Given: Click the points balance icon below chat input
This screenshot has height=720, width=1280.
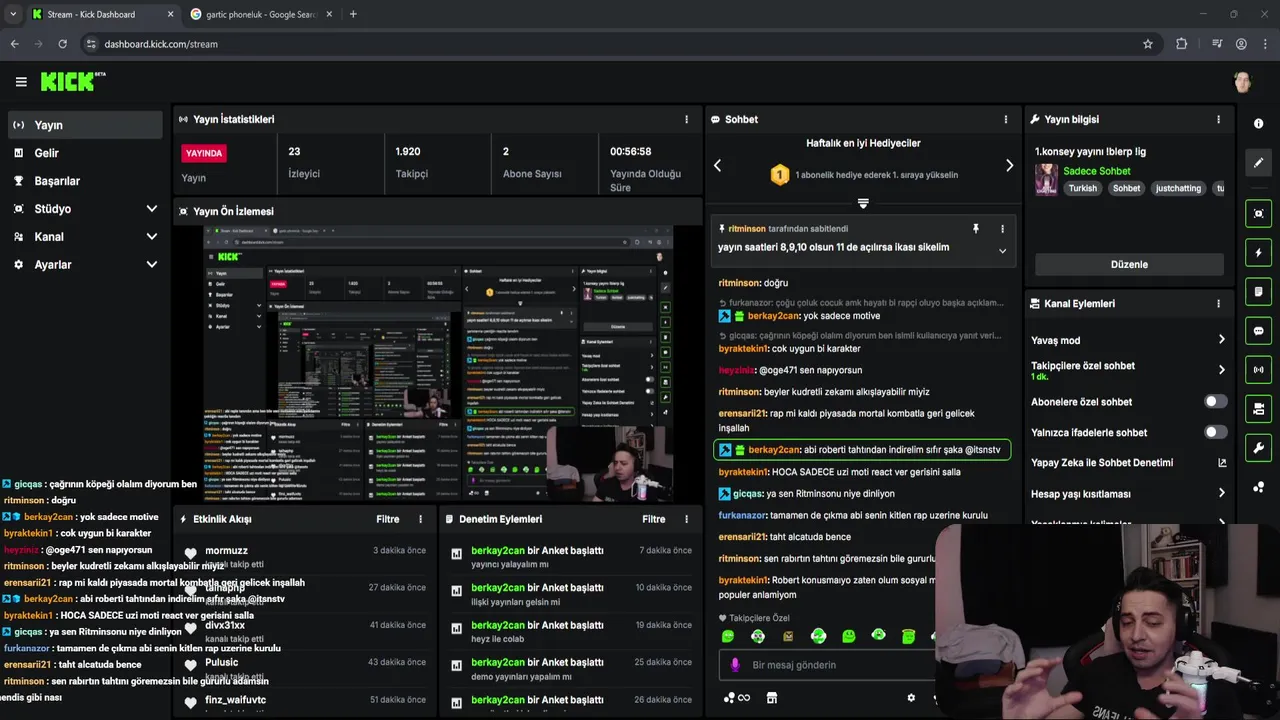Looking at the screenshot, I should (736, 698).
